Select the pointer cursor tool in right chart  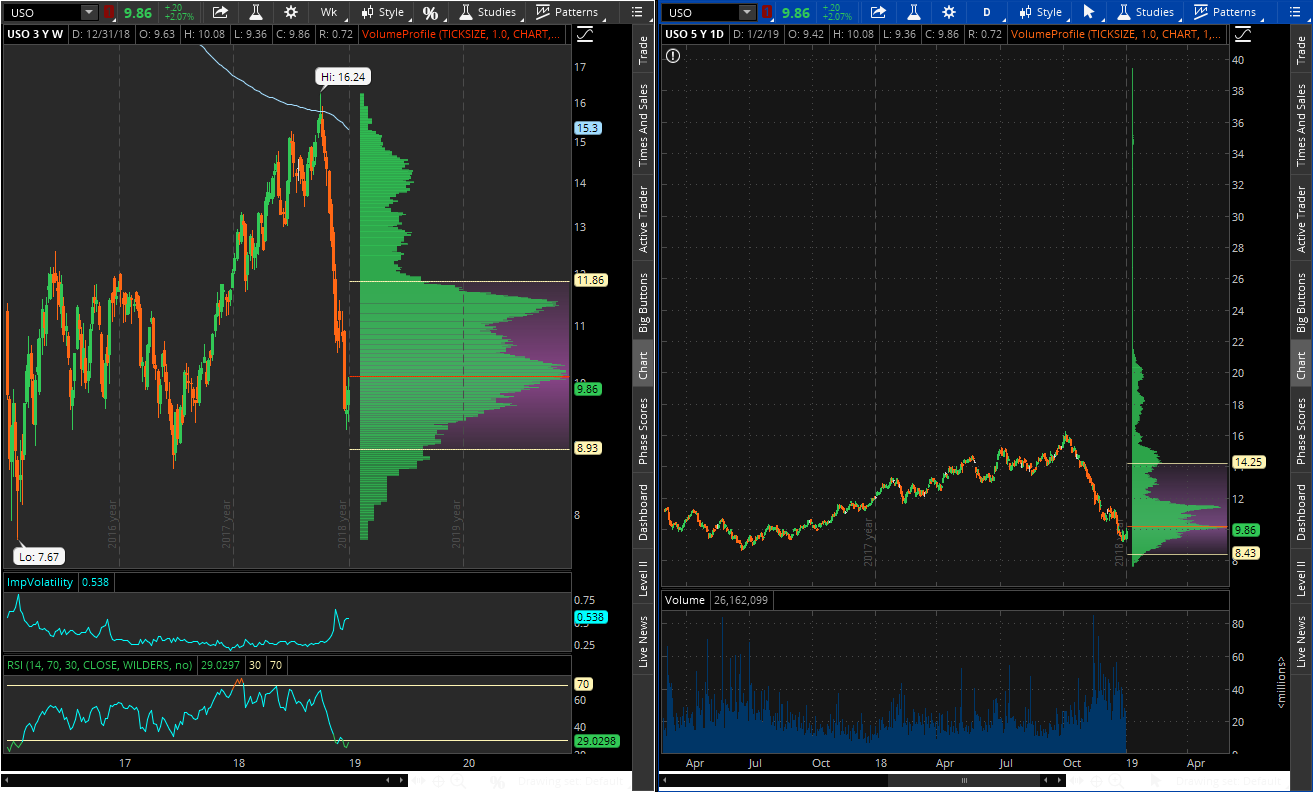(1089, 12)
